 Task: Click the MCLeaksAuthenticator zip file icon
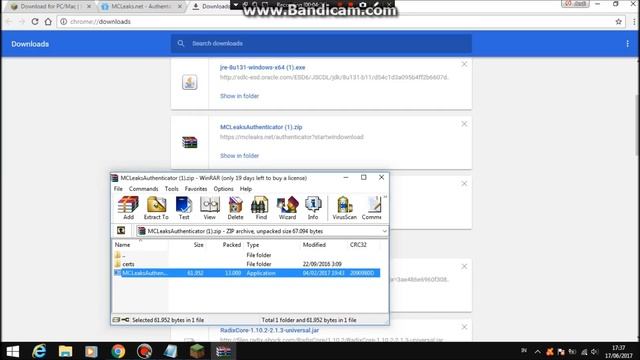click(189, 142)
